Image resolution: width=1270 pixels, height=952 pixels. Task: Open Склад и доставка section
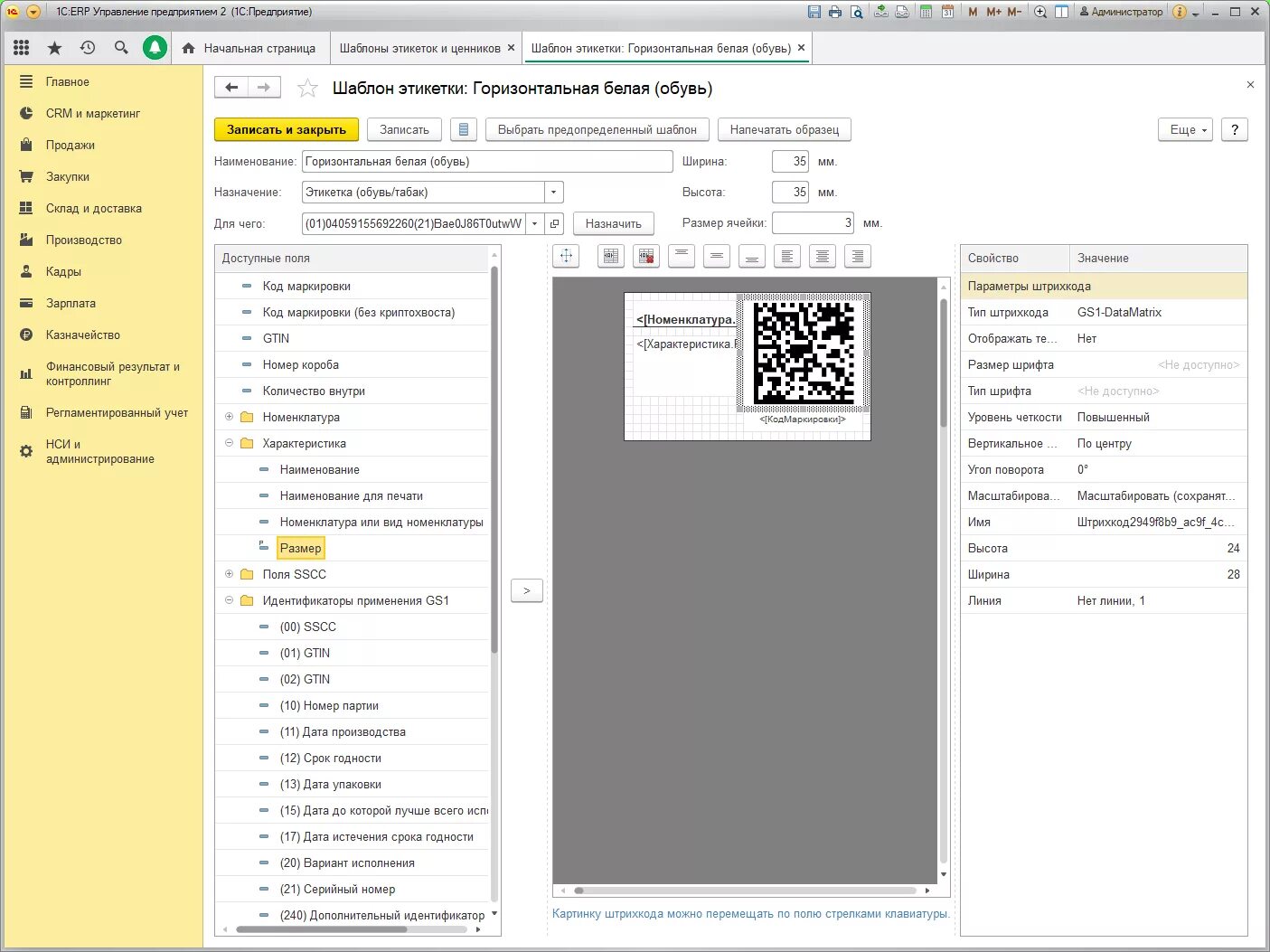tap(94, 208)
